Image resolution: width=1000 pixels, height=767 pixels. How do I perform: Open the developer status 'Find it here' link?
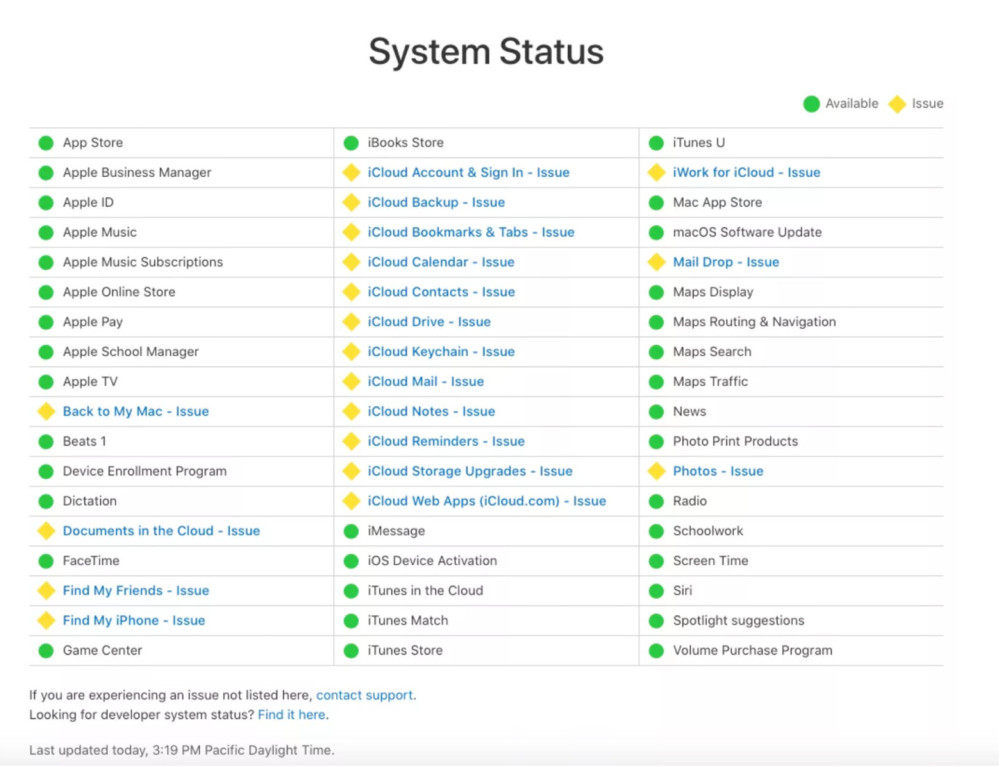point(291,715)
